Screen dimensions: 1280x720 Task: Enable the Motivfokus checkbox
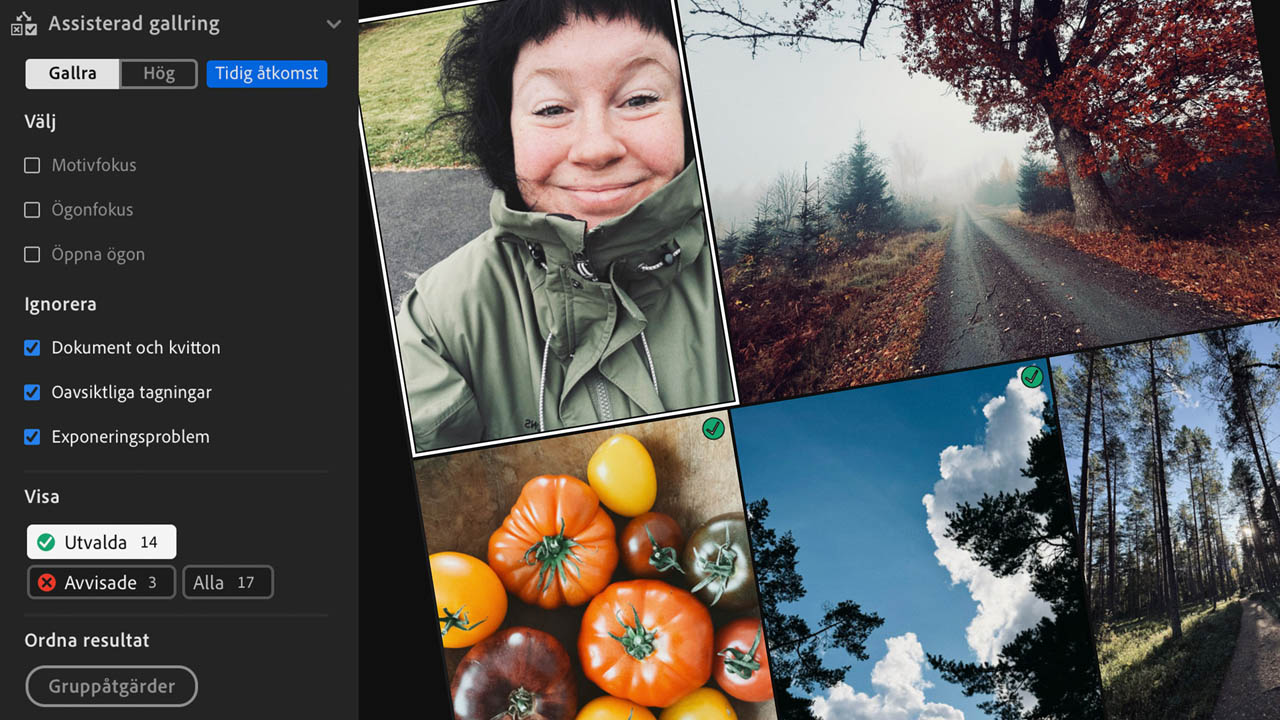coord(32,165)
